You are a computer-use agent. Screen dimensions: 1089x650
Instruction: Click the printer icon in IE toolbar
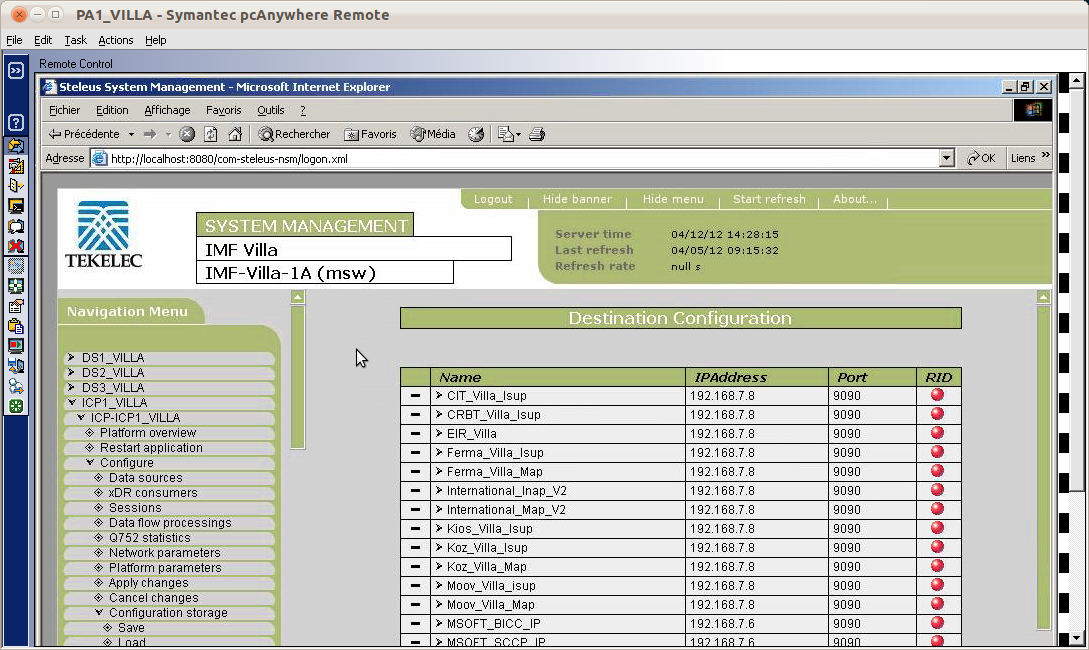point(537,133)
